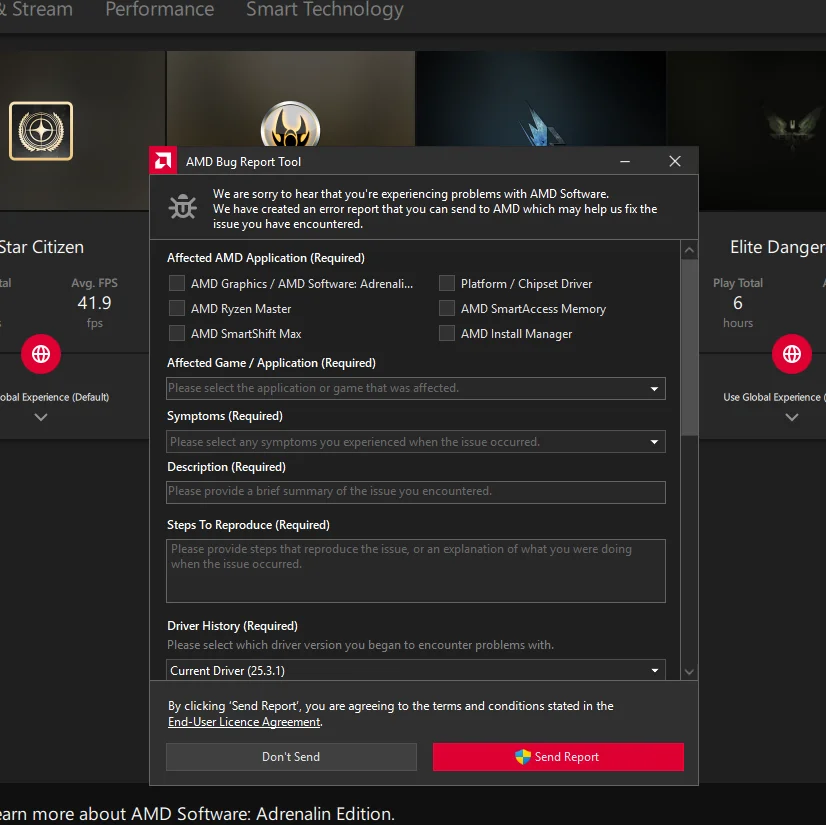Click the globe profile button under Elite Dangerous
The image size is (826, 825).
tap(792, 354)
